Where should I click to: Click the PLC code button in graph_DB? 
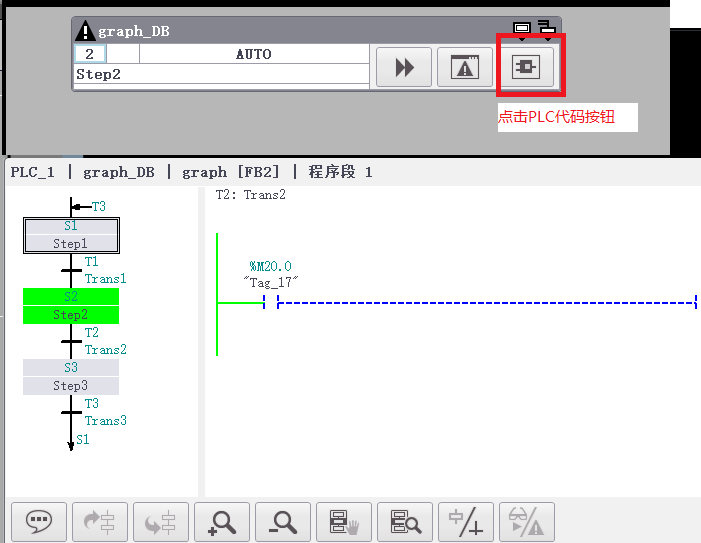click(x=526, y=67)
